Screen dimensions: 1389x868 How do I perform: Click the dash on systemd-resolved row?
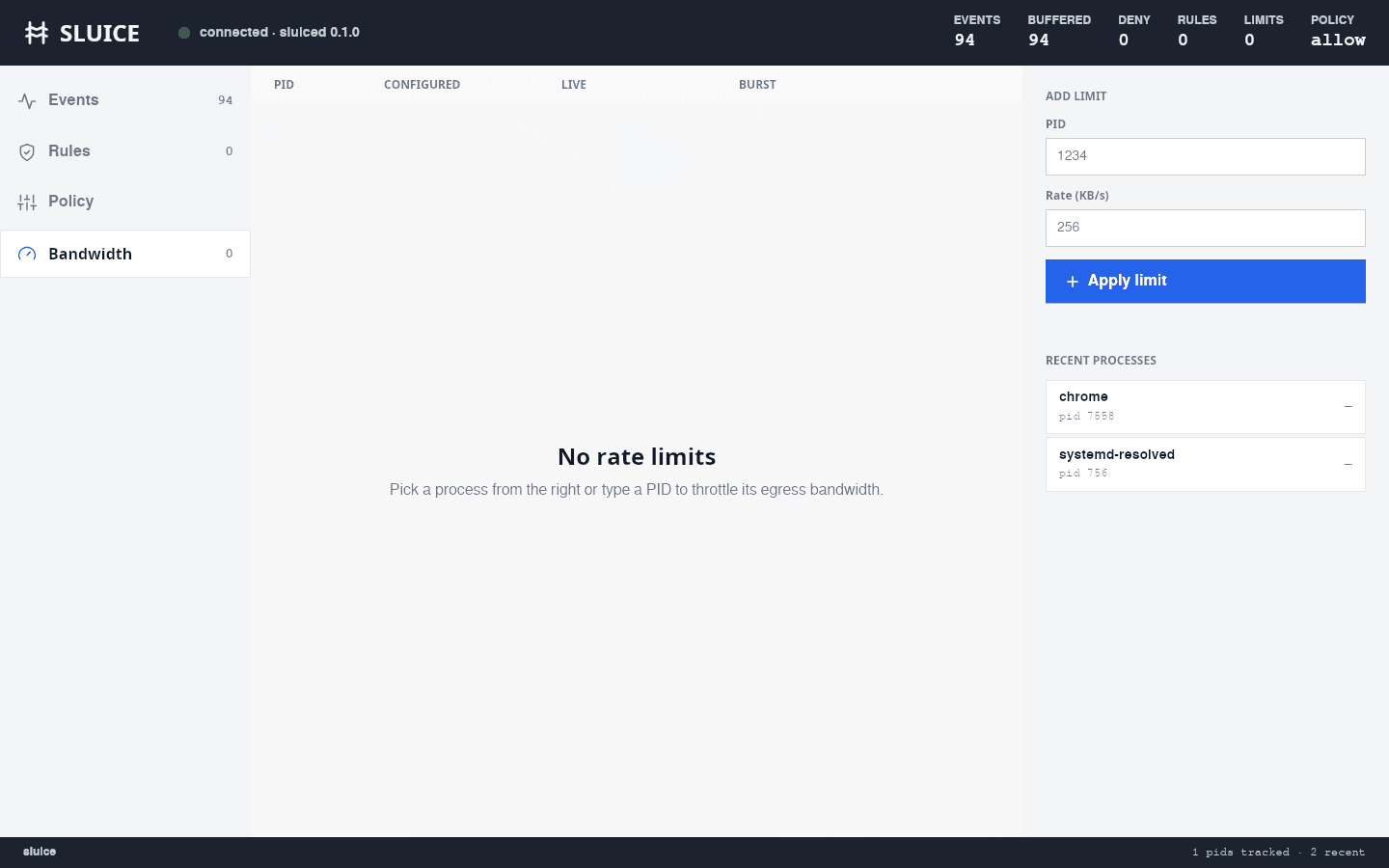(x=1348, y=464)
